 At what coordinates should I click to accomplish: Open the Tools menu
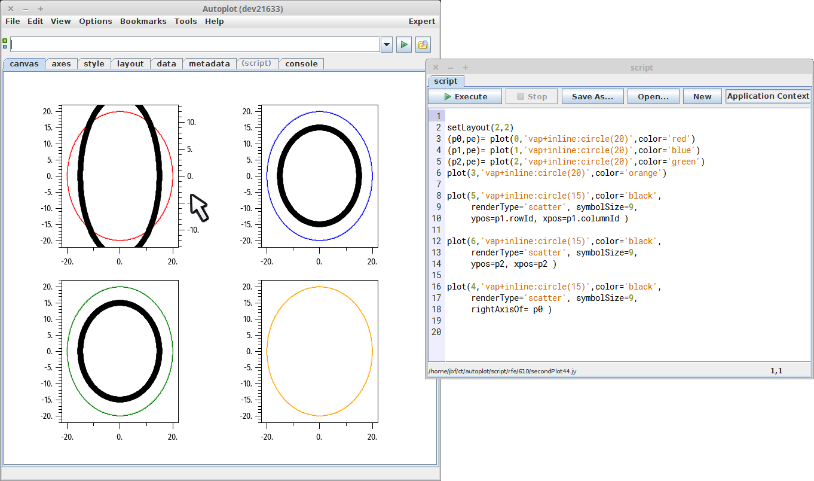185,21
